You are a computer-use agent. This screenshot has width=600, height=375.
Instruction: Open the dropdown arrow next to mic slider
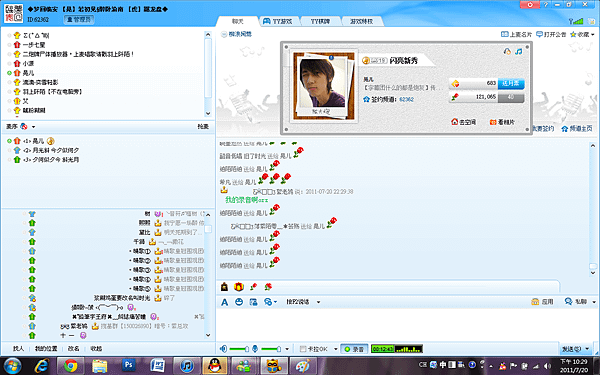[x=287, y=349]
